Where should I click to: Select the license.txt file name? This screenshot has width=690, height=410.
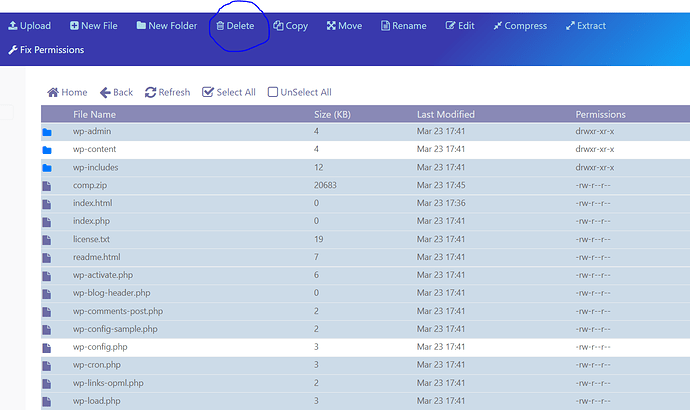pyautogui.click(x=91, y=239)
